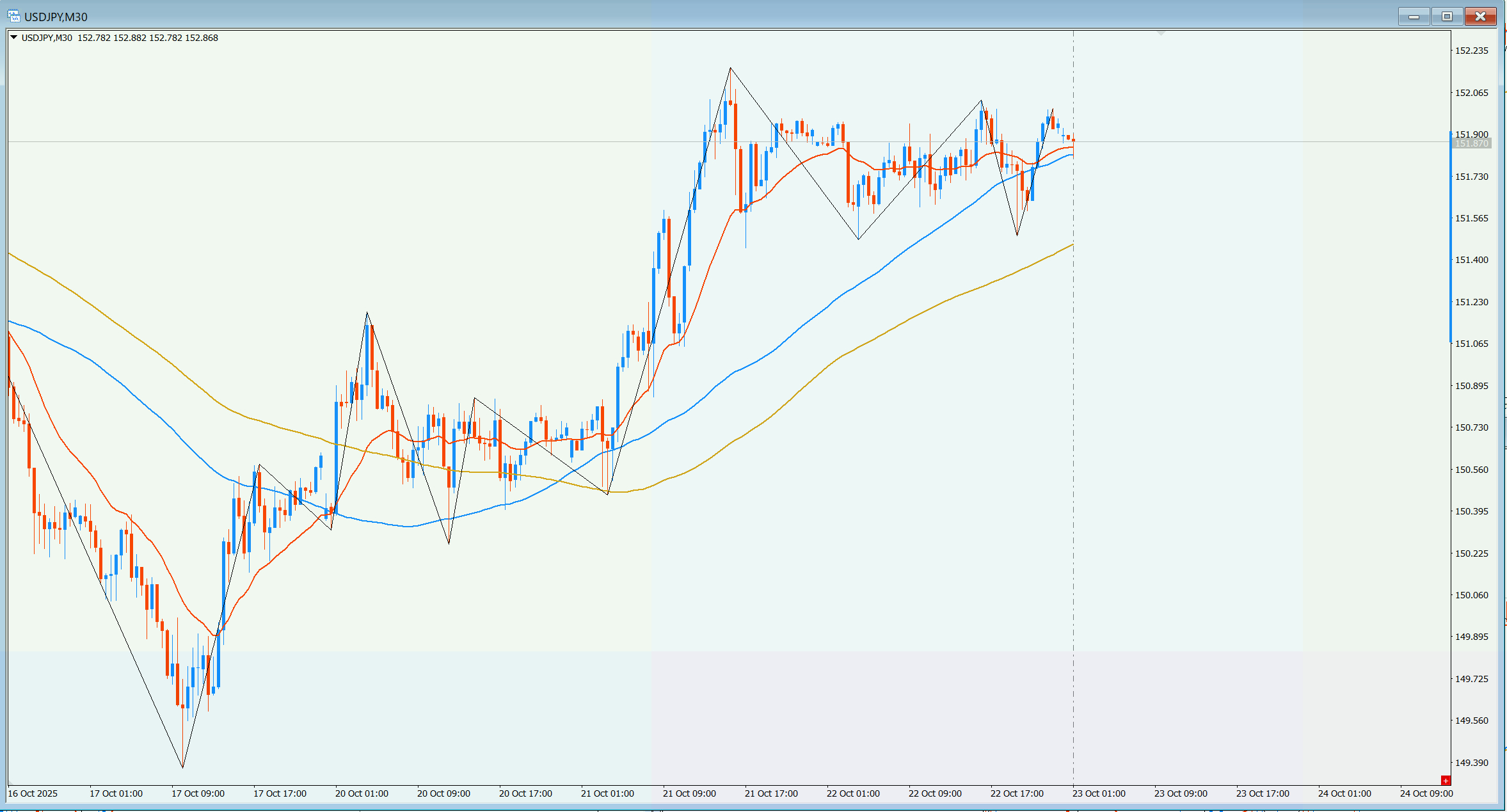
Task: Click the 150.730 price scale label
Action: click(x=1472, y=427)
